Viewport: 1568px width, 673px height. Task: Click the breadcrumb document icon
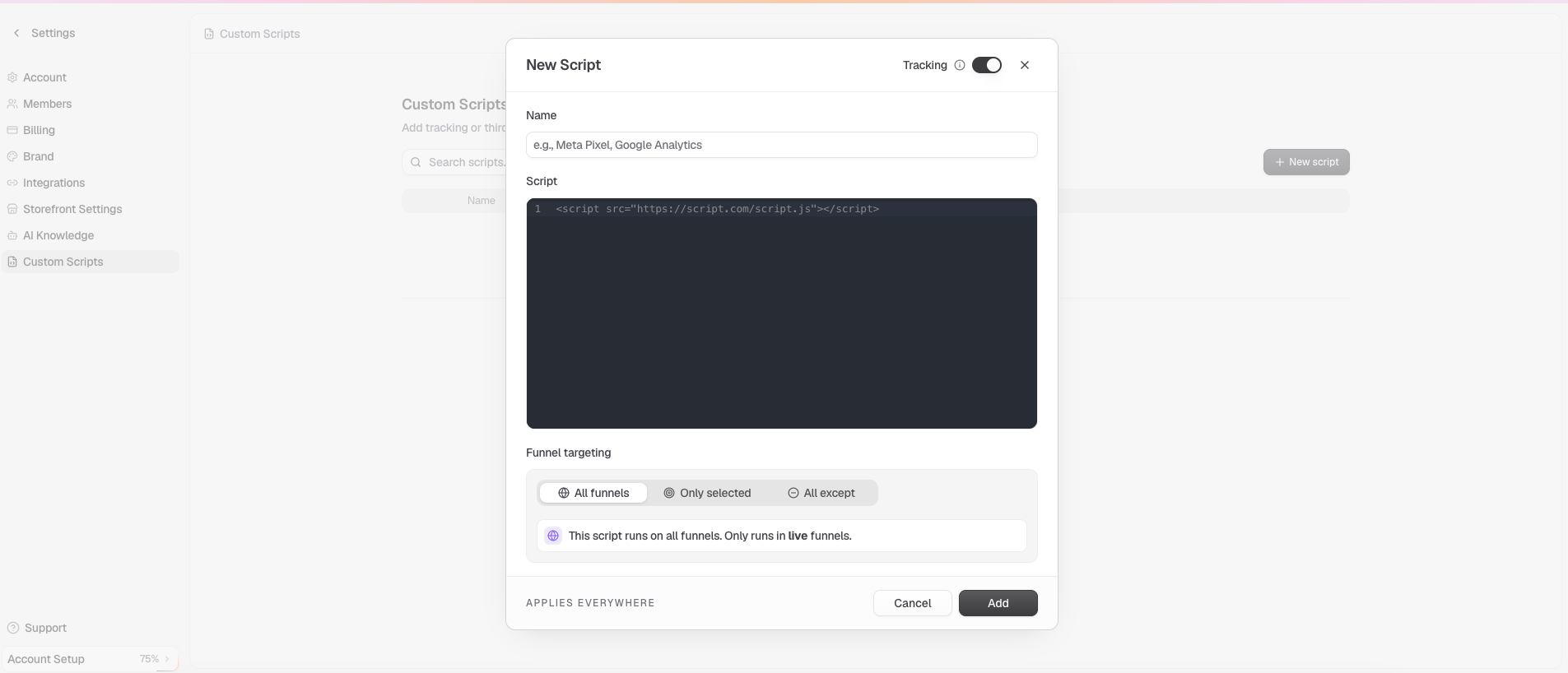point(209,34)
